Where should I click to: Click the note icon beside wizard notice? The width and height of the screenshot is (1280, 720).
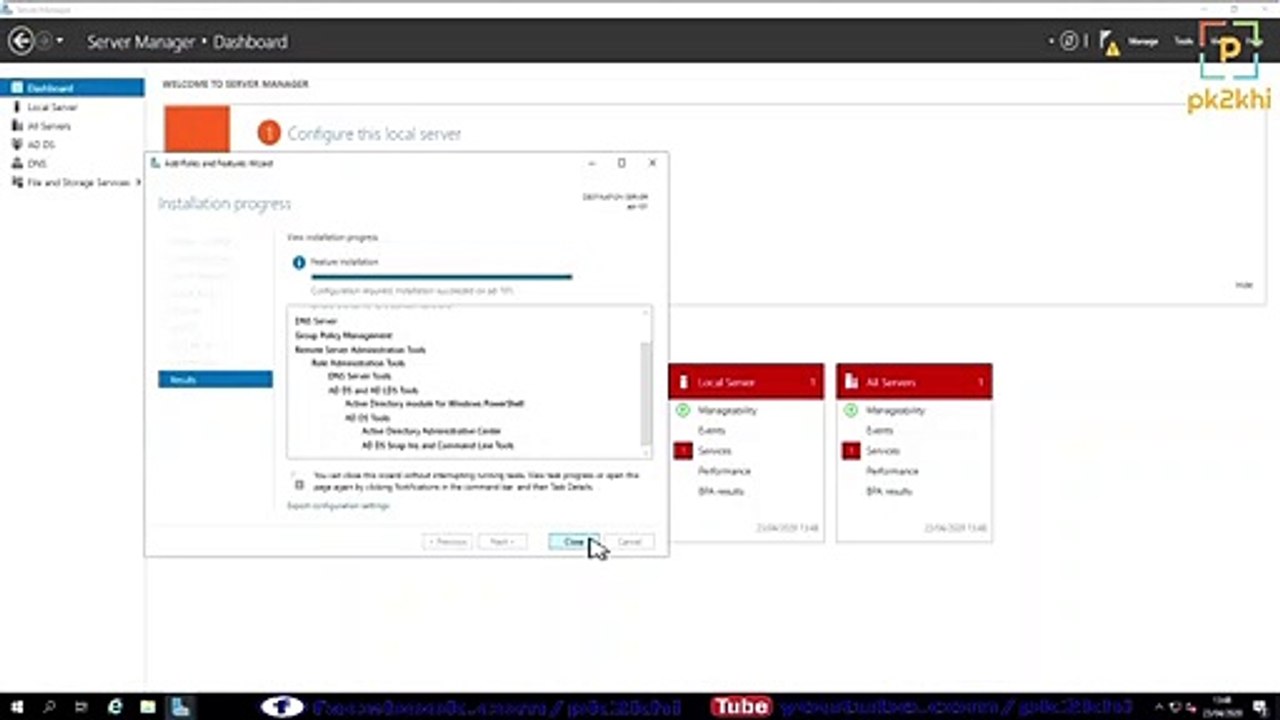299,484
